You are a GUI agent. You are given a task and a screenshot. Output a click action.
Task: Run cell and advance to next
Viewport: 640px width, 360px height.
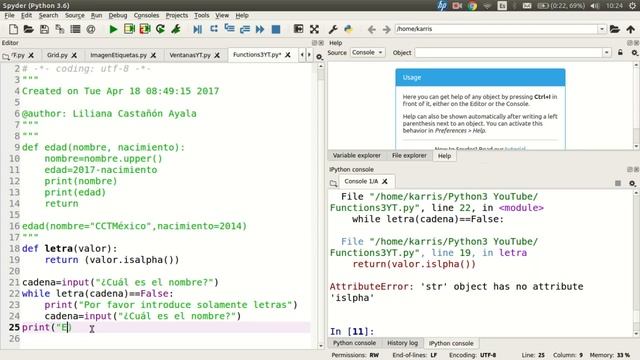[x=145, y=29]
